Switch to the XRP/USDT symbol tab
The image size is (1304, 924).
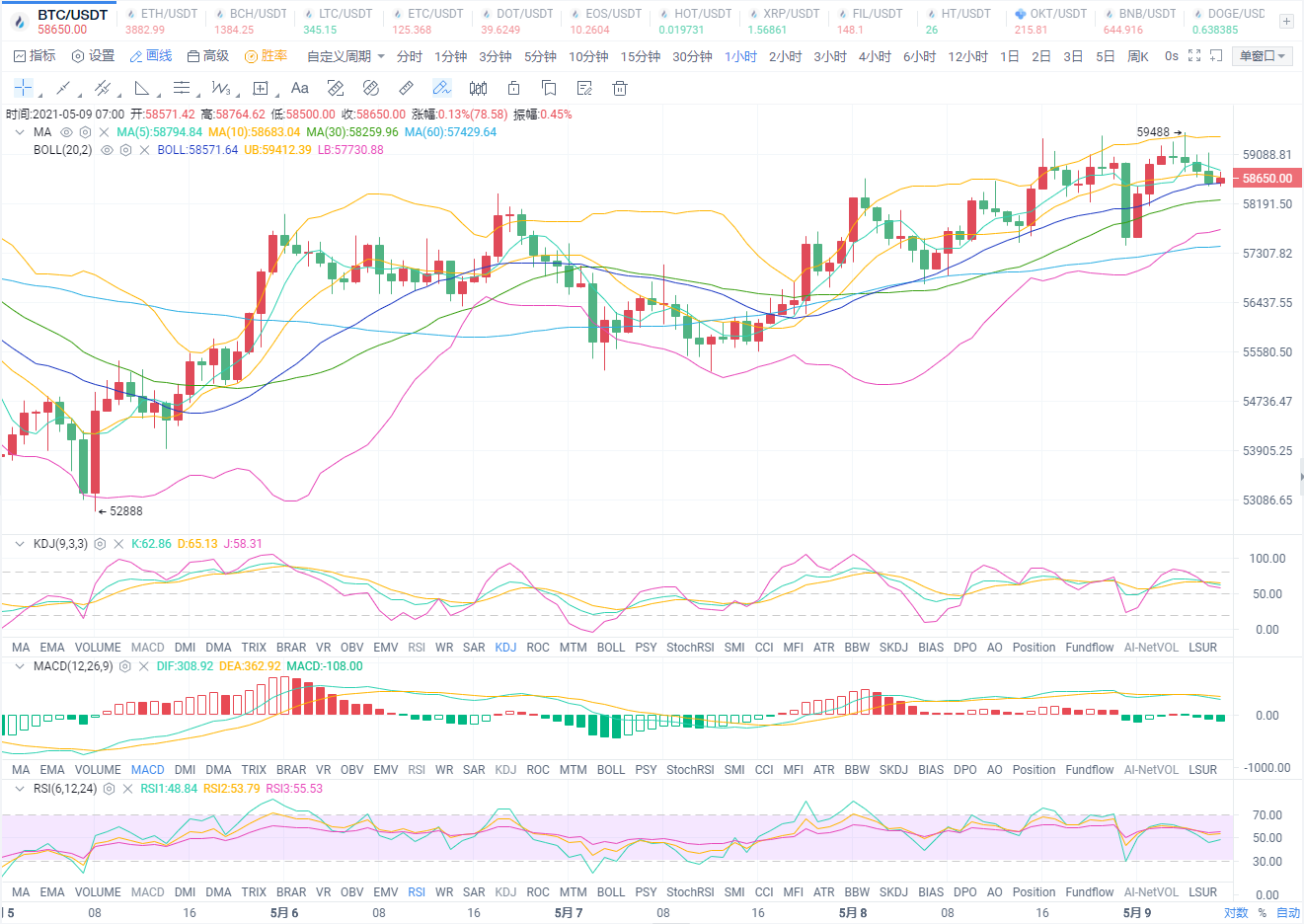(x=783, y=21)
